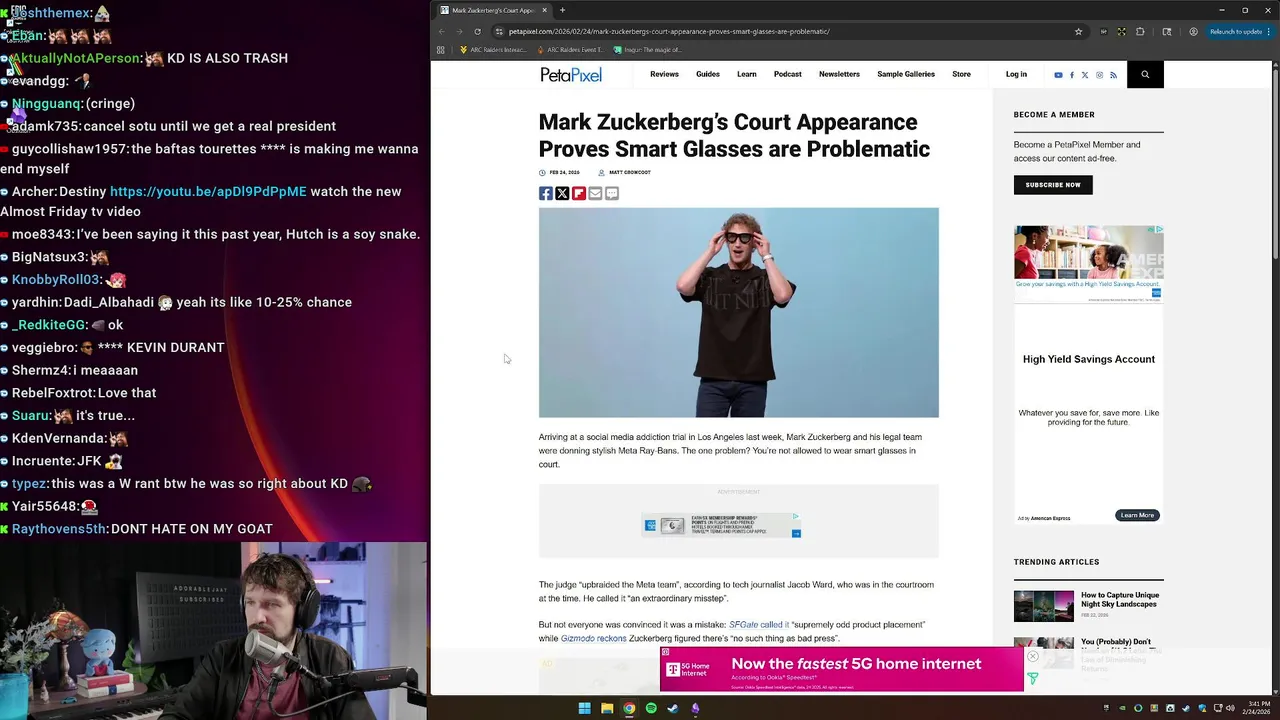
Task: Open 'How to Capture Unique Night Sky Landscapes'
Action: point(1120,600)
